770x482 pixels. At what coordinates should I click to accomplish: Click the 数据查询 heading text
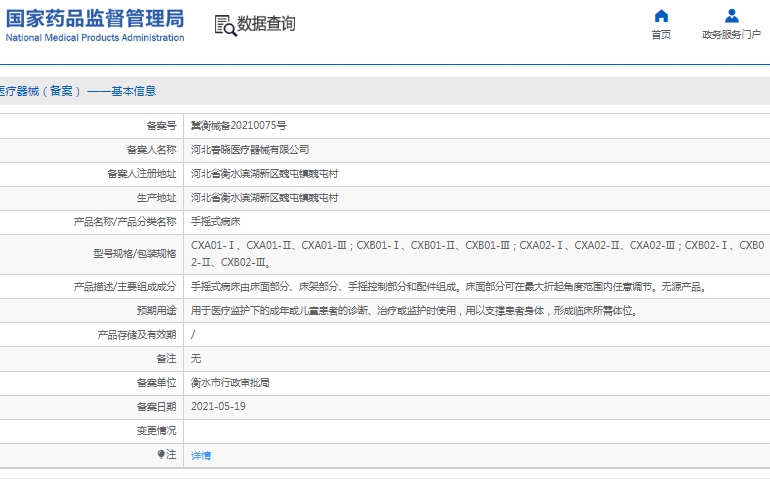[266, 24]
